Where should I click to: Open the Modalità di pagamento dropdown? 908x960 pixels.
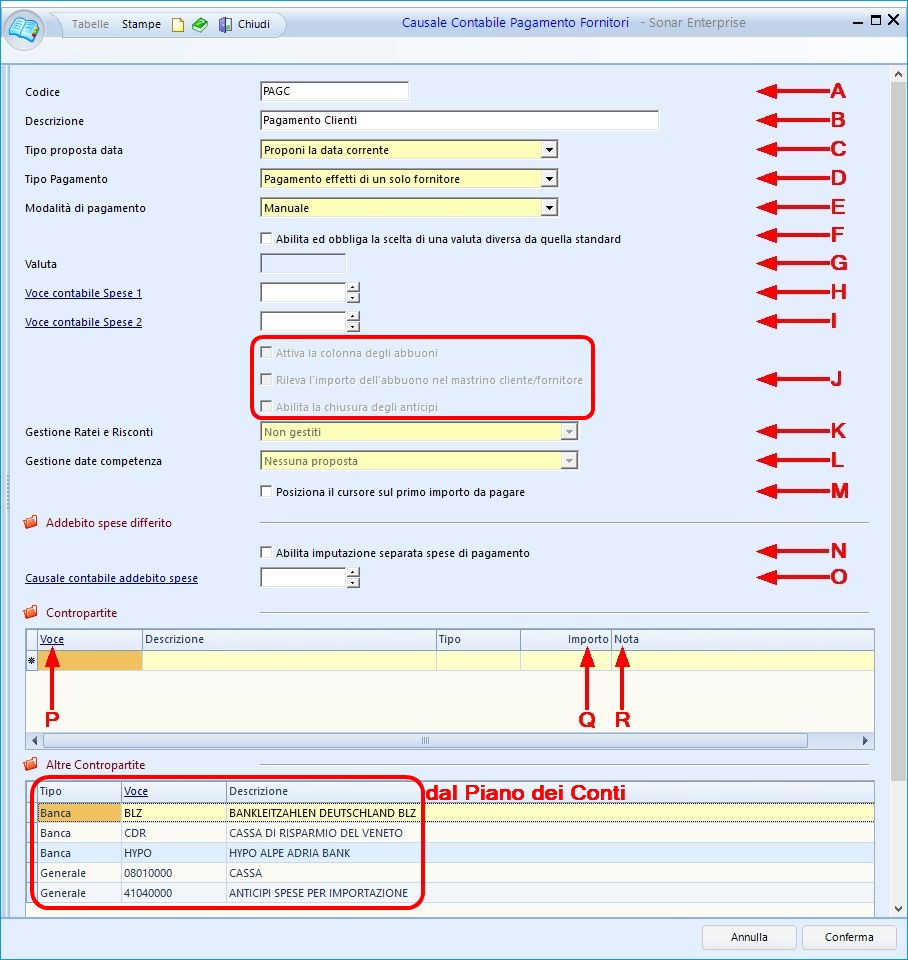tap(548, 208)
